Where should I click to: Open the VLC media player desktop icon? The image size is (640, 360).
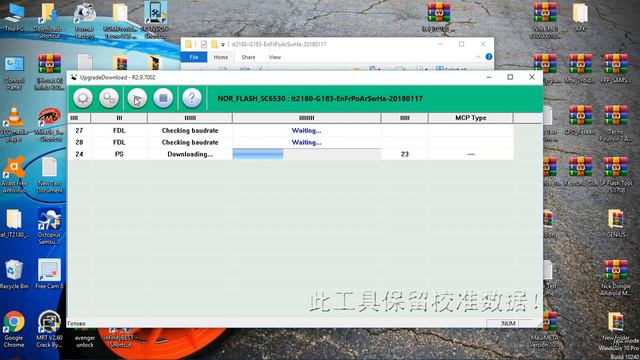click(x=14, y=123)
